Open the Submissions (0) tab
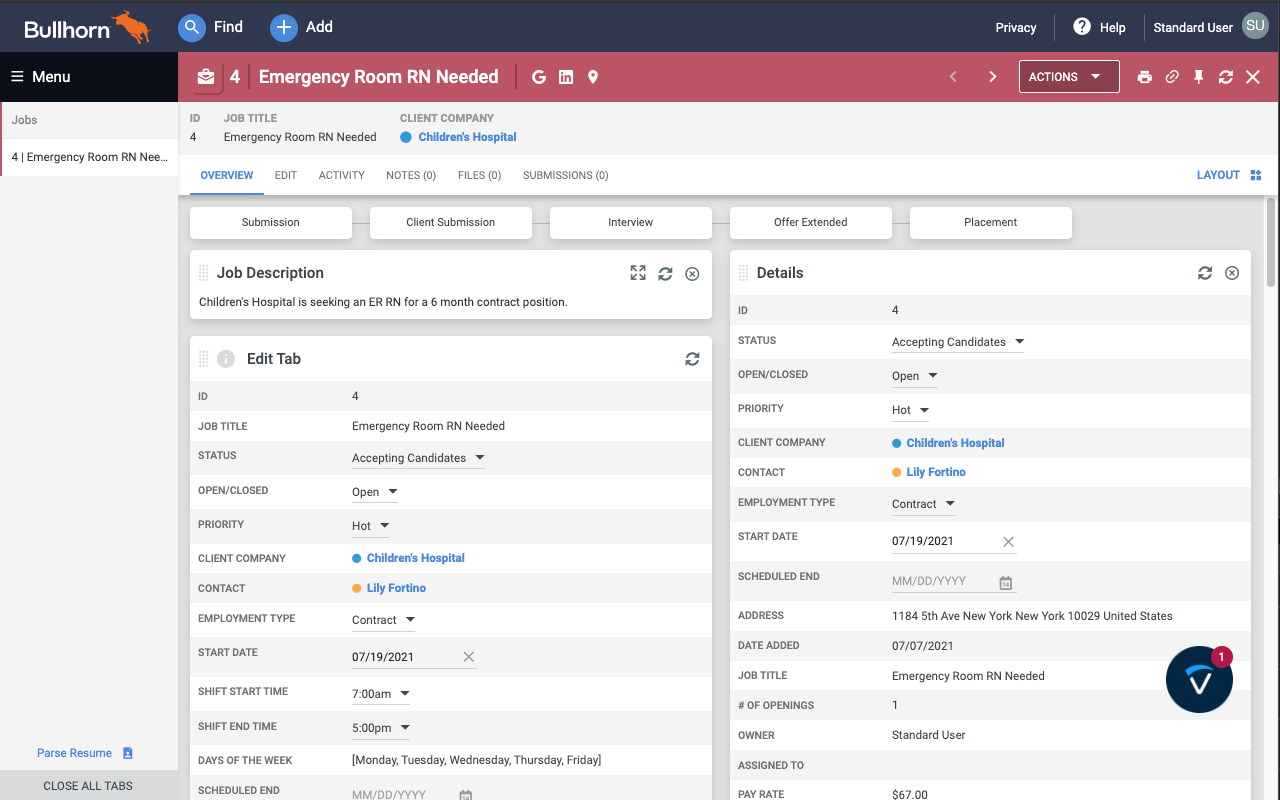 (x=566, y=175)
